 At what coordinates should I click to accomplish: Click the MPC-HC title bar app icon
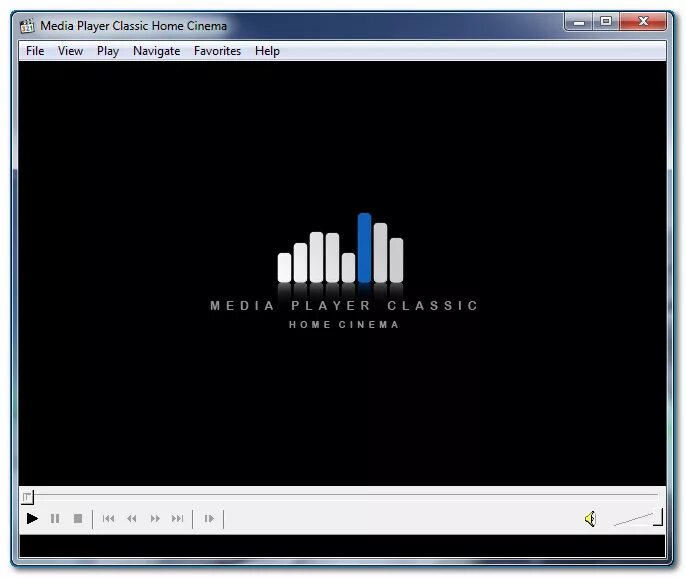click(x=27, y=26)
